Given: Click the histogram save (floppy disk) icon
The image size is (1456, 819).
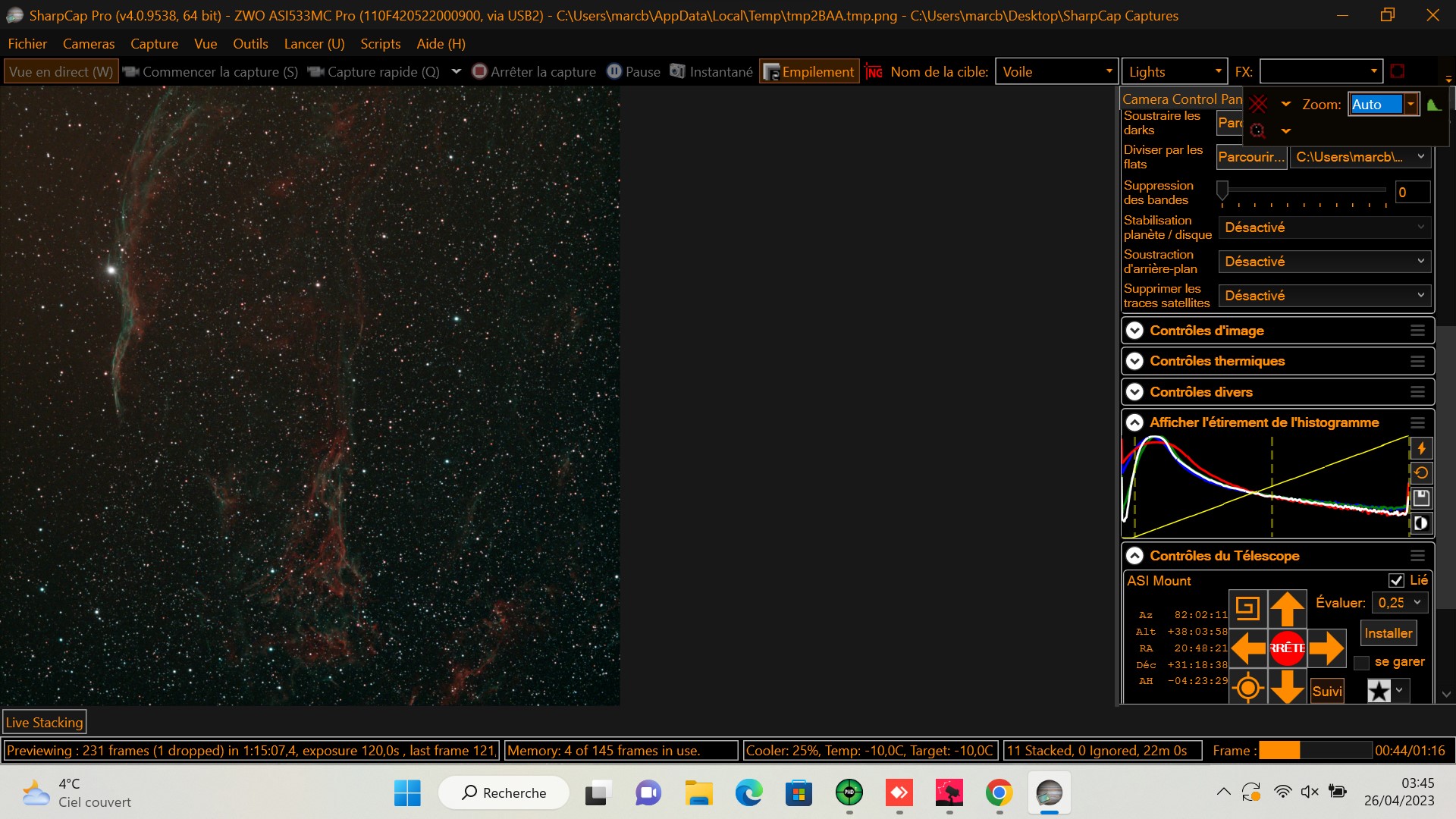Looking at the screenshot, I should tap(1421, 498).
